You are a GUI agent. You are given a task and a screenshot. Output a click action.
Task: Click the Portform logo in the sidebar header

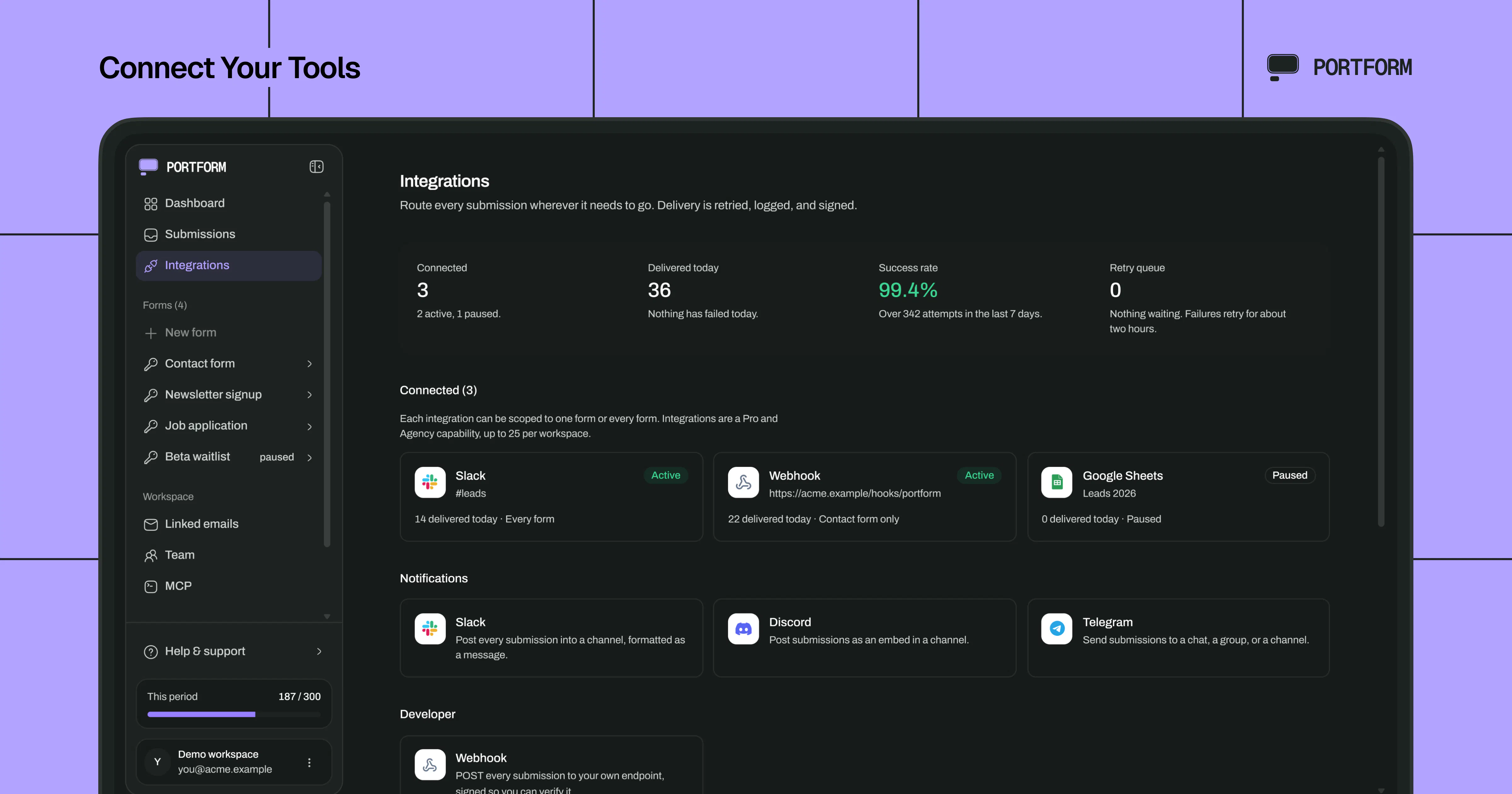click(183, 167)
